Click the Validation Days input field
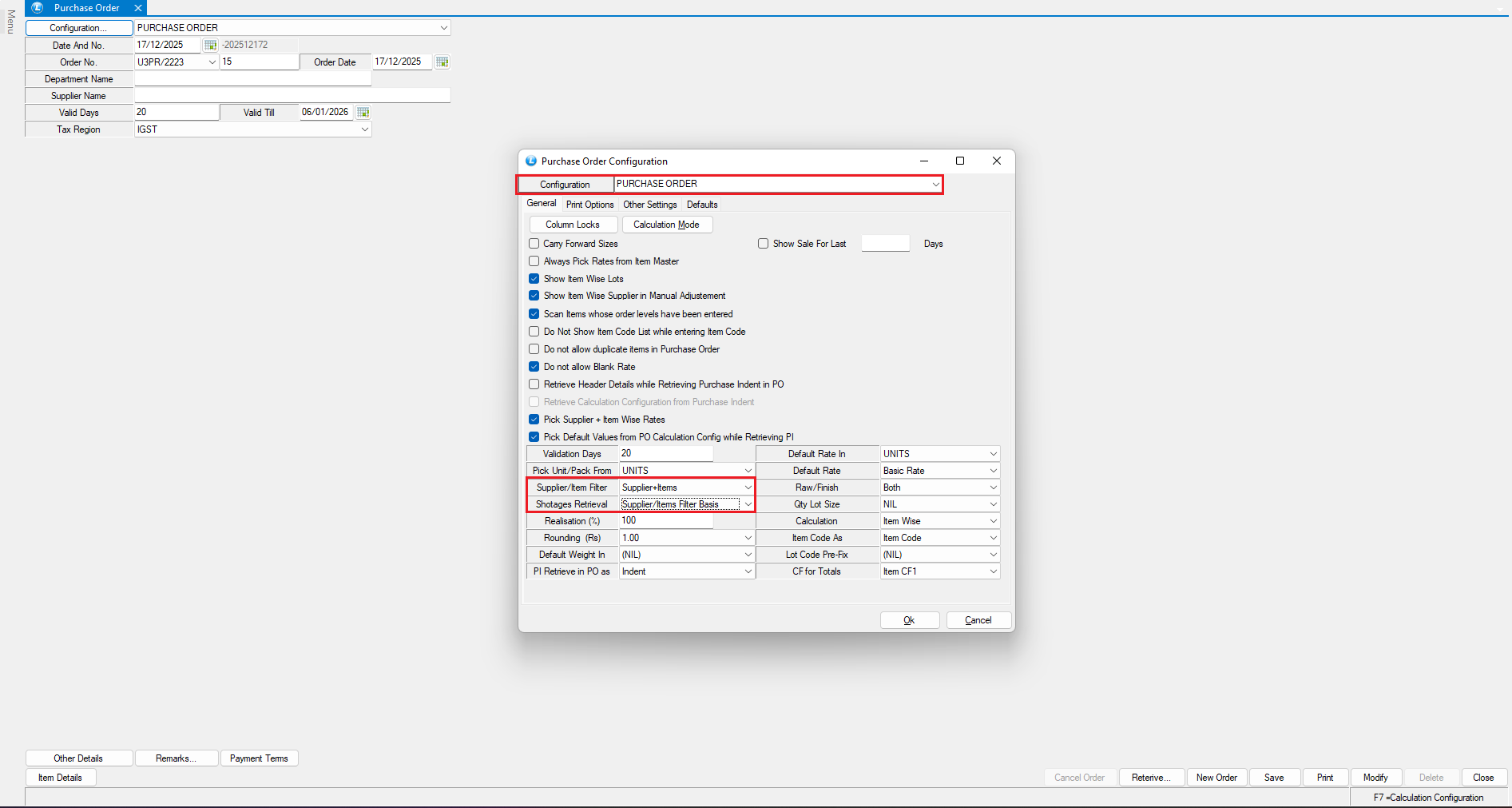The height and width of the screenshot is (808, 1512). coord(666,454)
